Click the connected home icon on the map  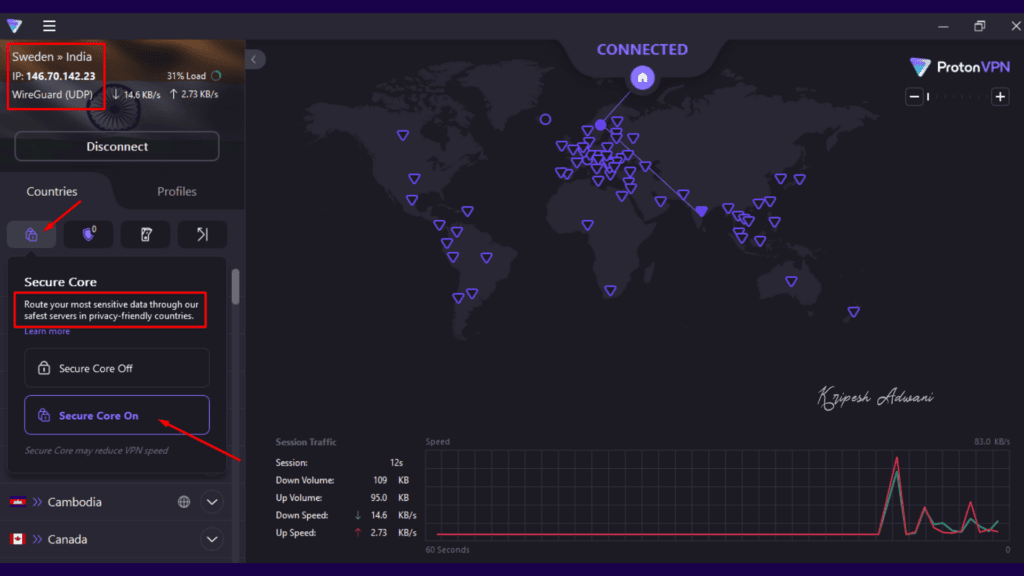click(643, 77)
